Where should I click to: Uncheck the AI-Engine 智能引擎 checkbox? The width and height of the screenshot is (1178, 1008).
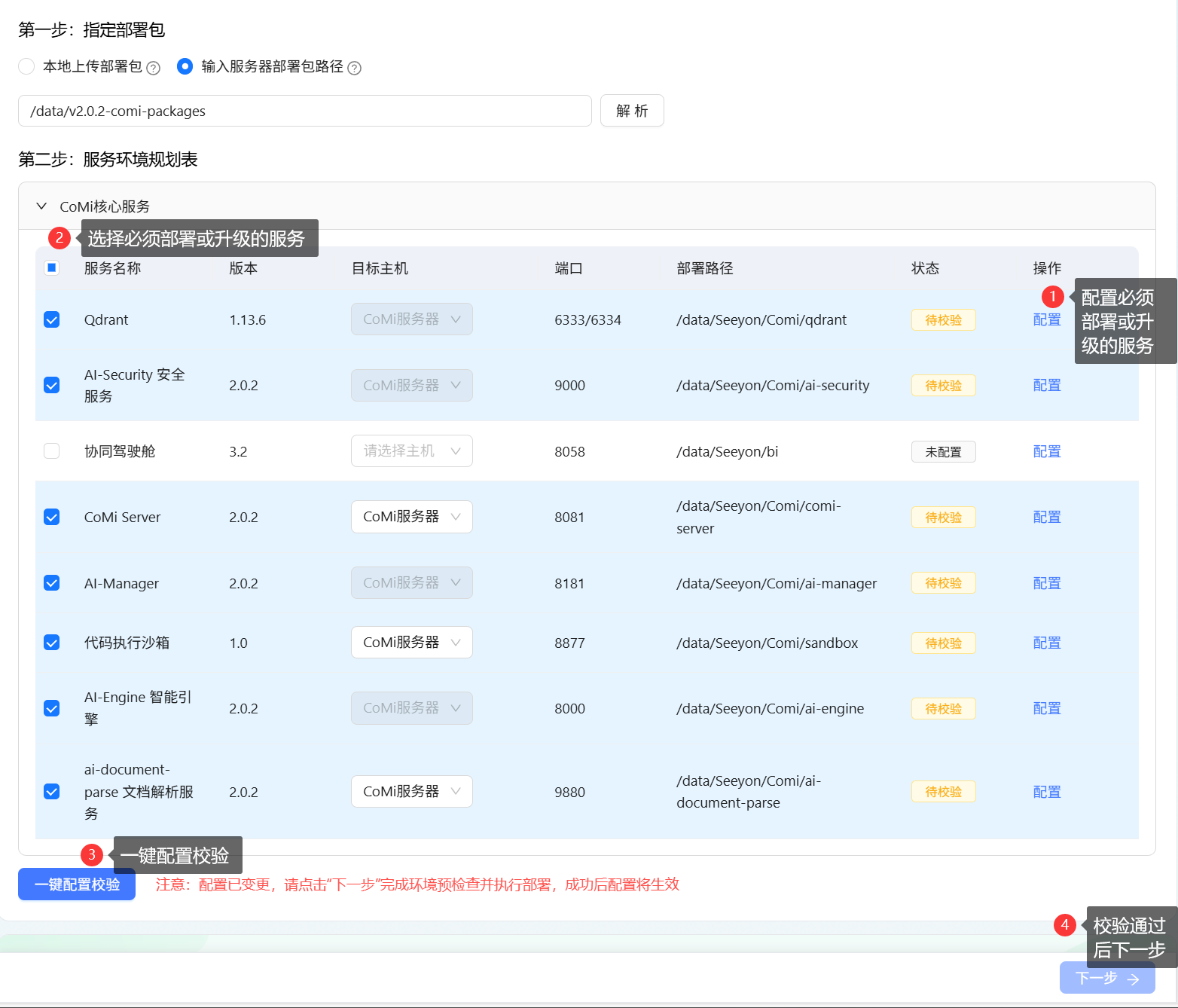[x=52, y=708]
